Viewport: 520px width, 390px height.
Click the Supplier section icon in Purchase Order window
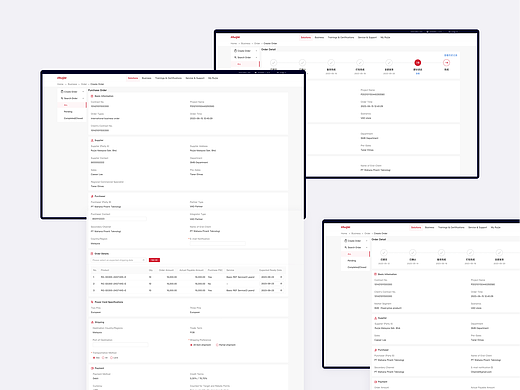[x=92, y=140]
